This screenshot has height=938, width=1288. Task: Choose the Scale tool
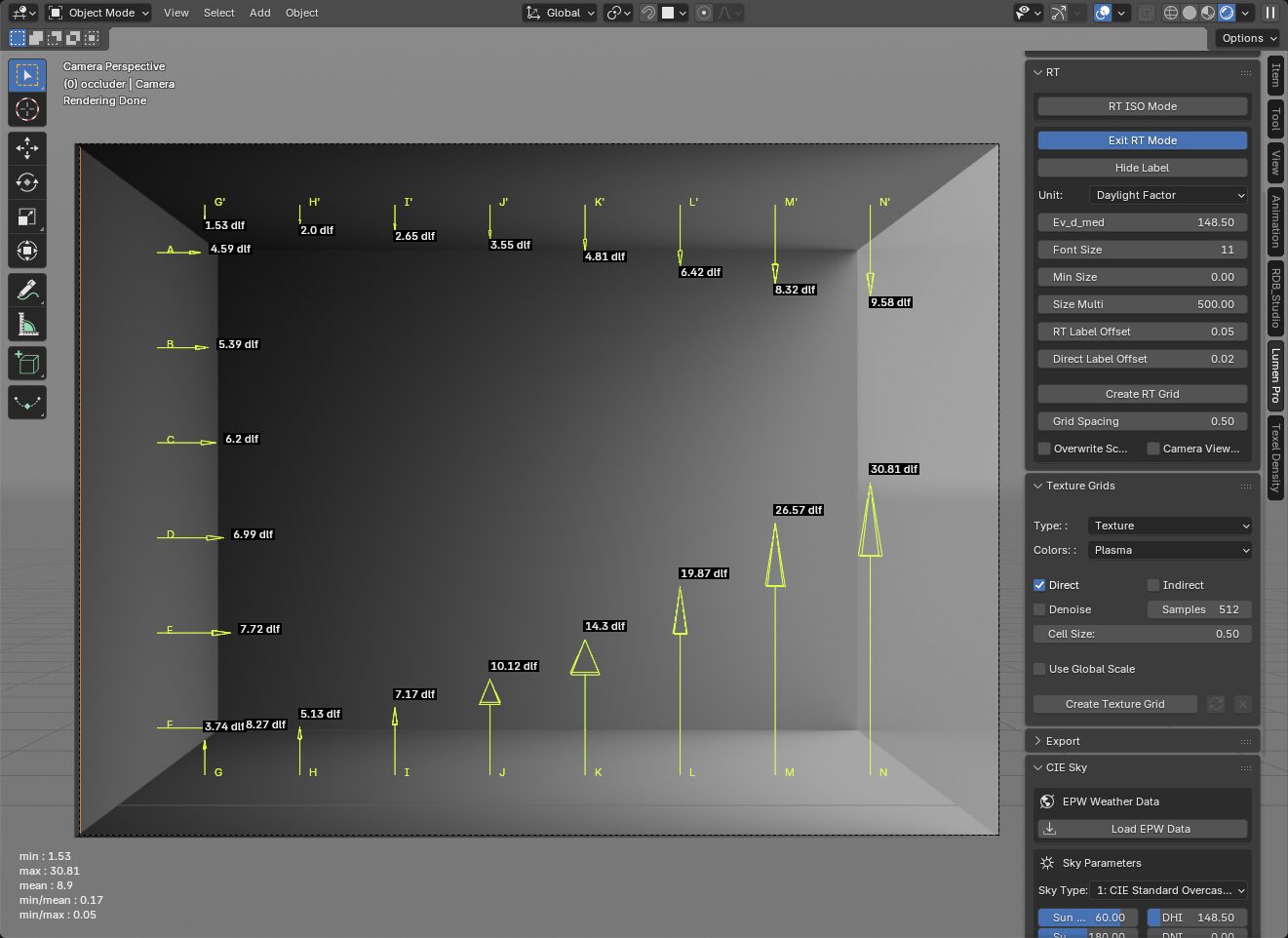pyautogui.click(x=27, y=216)
